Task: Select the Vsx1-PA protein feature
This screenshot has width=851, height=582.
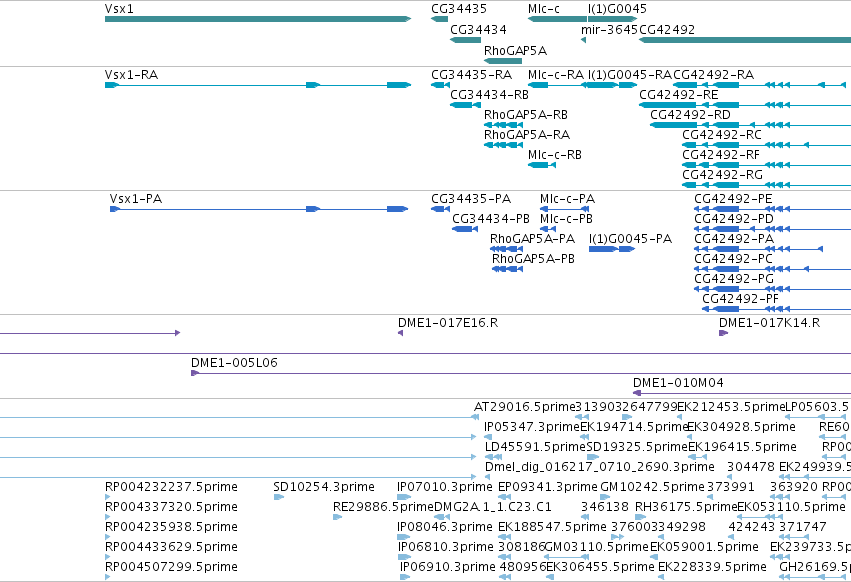Action: pos(259,209)
